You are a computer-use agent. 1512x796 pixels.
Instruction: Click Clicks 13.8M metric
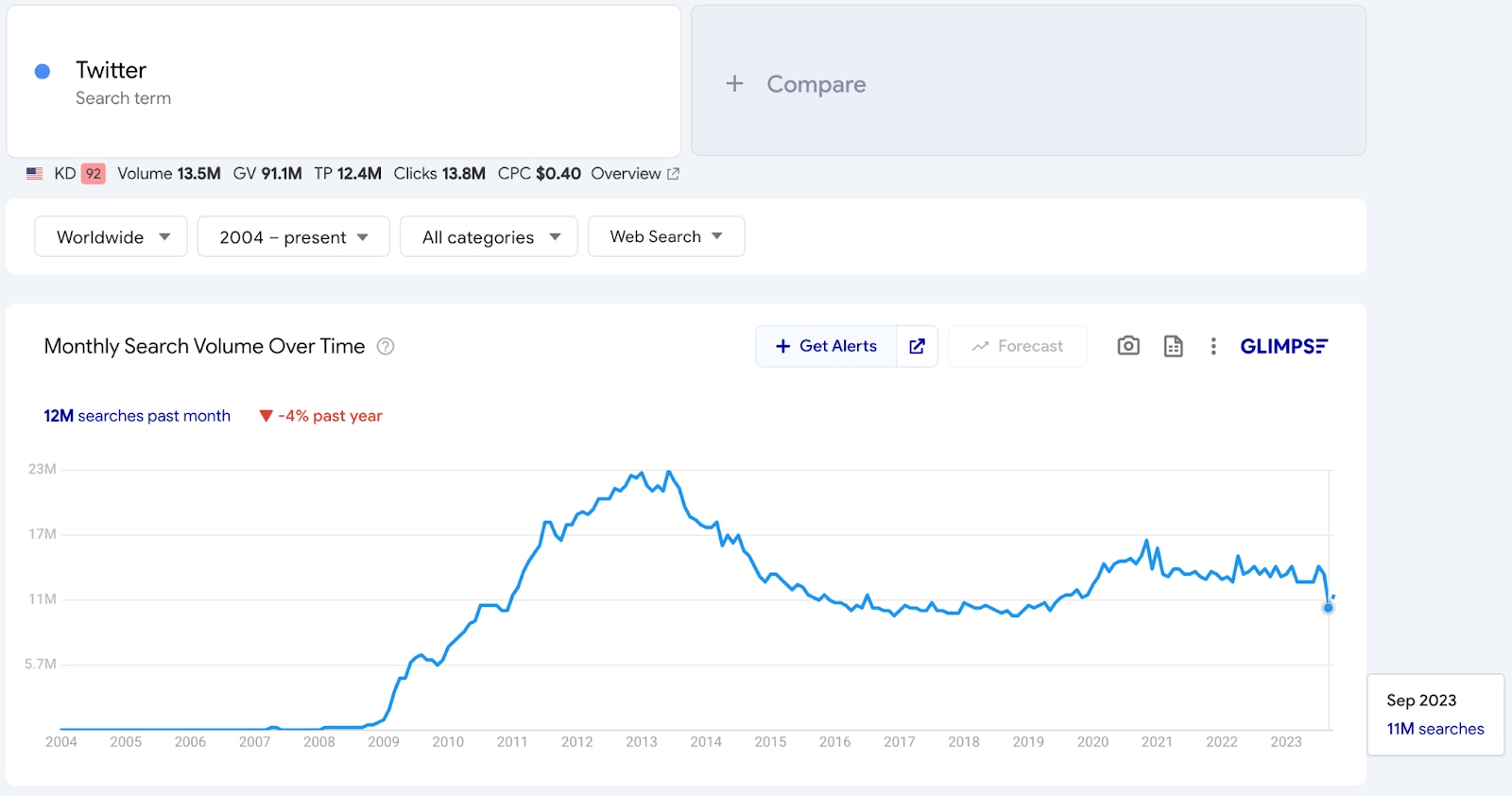[439, 174]
